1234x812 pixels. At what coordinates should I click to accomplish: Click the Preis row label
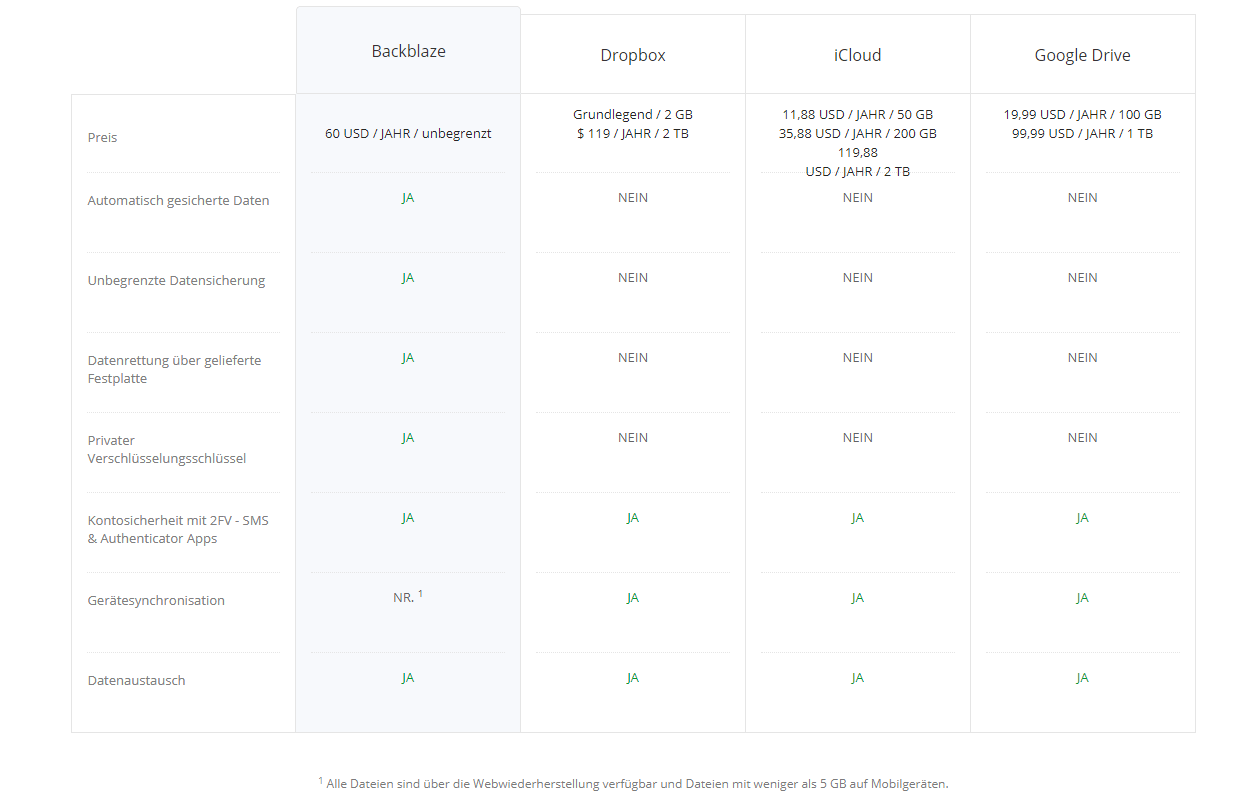coord(102,137)
